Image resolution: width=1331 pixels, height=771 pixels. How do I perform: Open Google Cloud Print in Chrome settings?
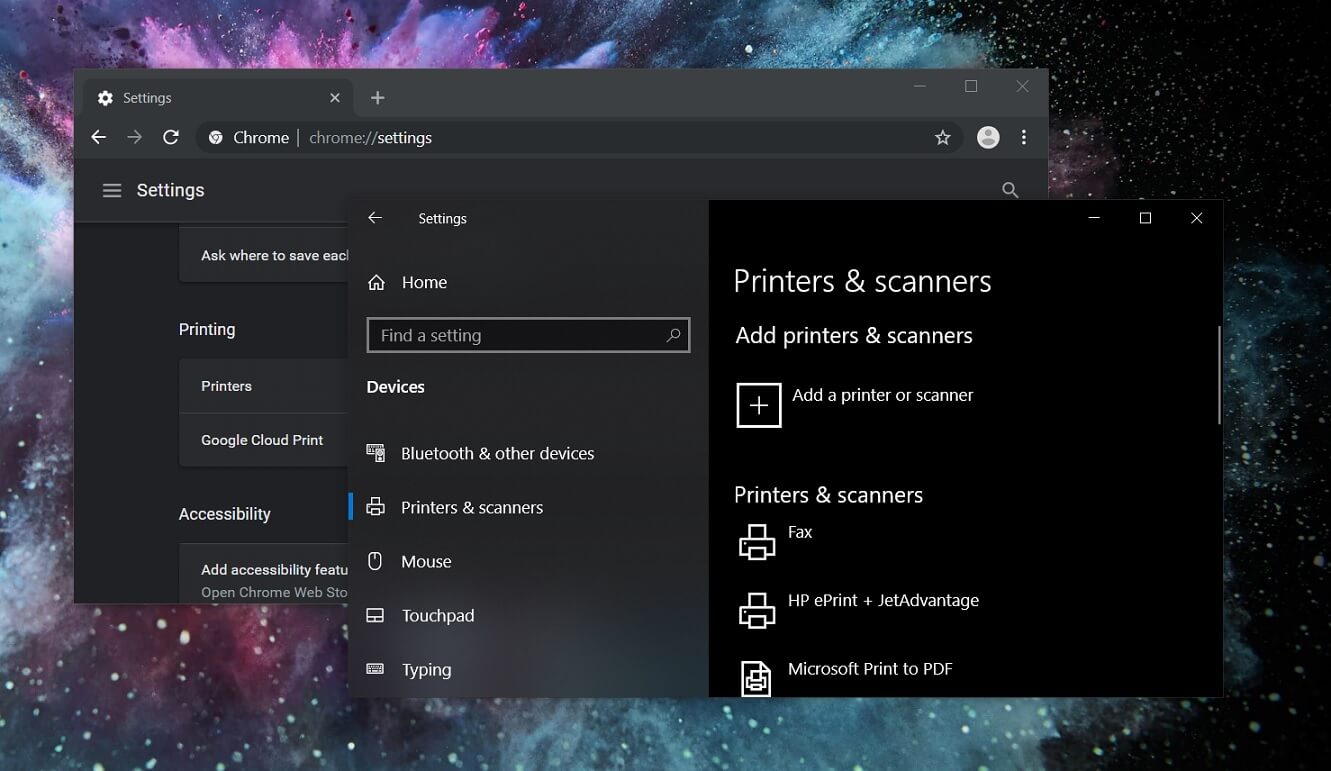pyautogui.click(x=262, y=440)
